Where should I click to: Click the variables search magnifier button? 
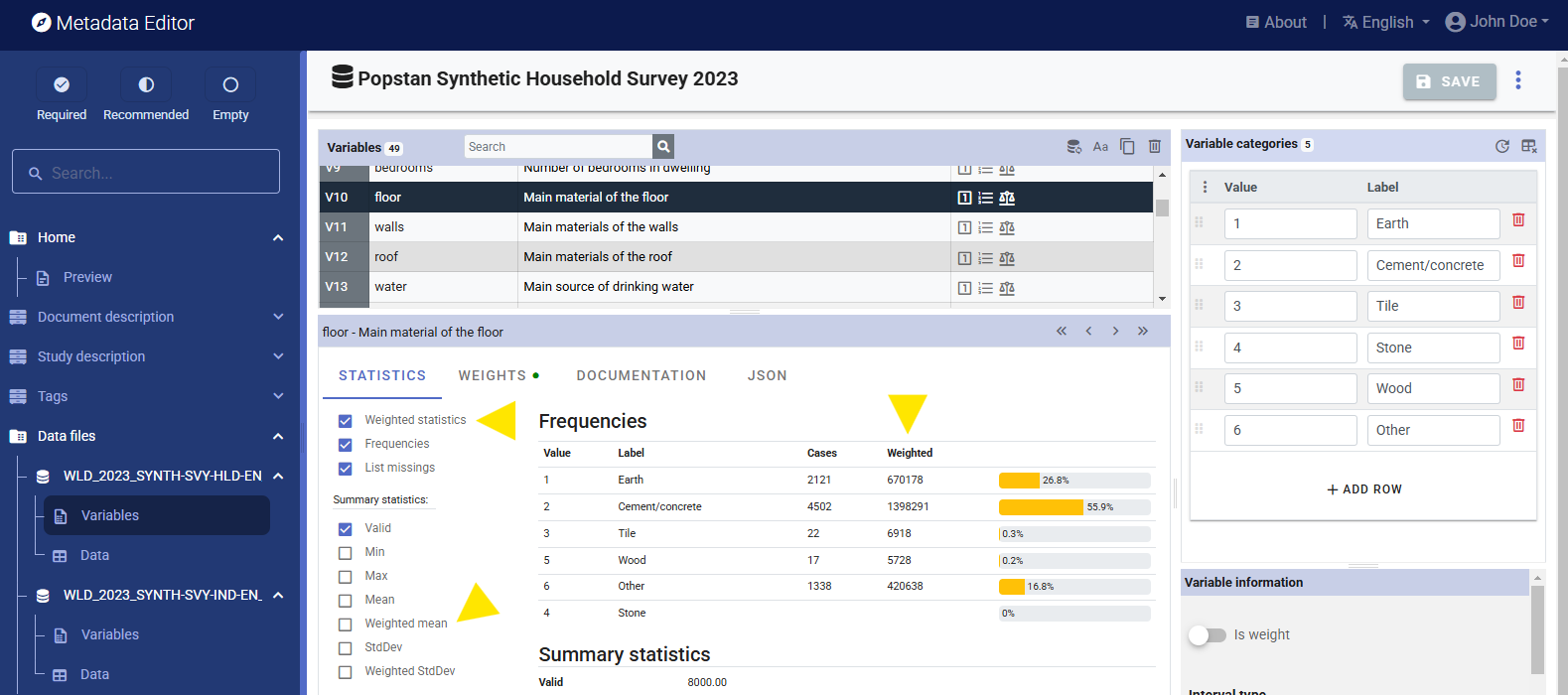663,147
